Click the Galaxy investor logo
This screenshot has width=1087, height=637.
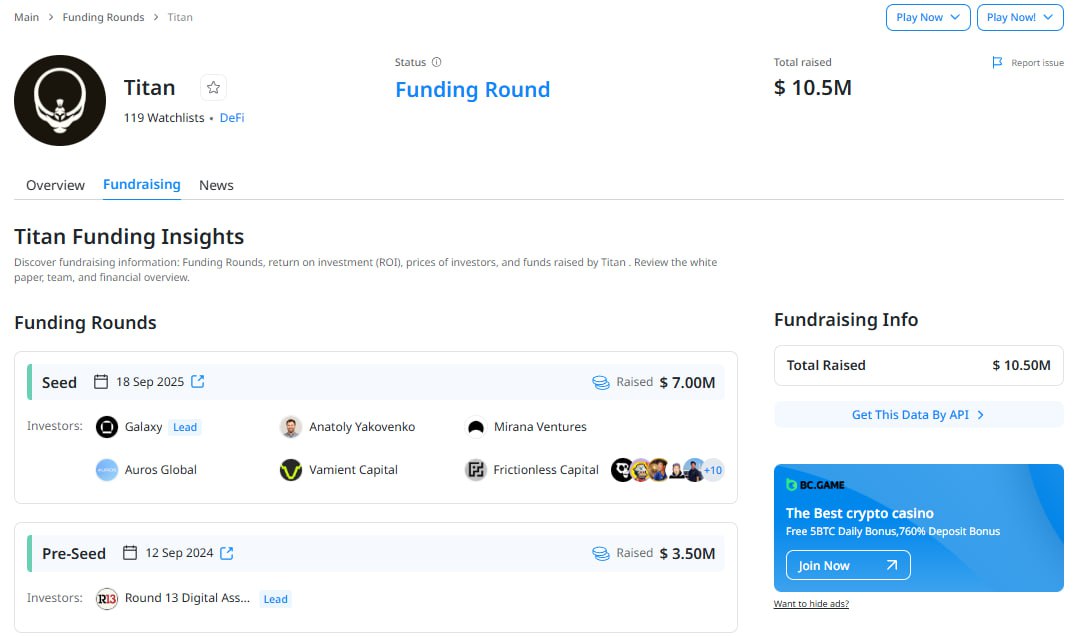107,427
